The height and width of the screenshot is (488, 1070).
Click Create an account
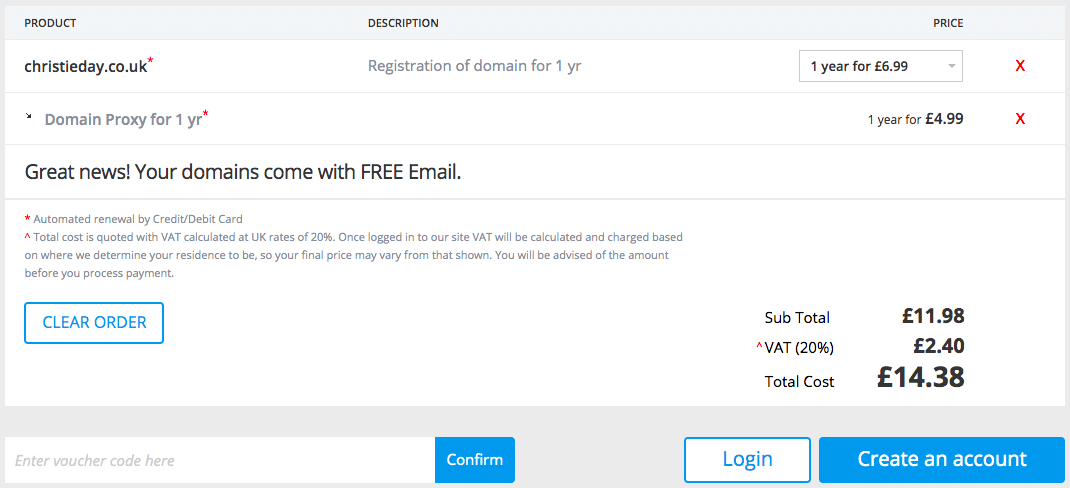point(942,459)
